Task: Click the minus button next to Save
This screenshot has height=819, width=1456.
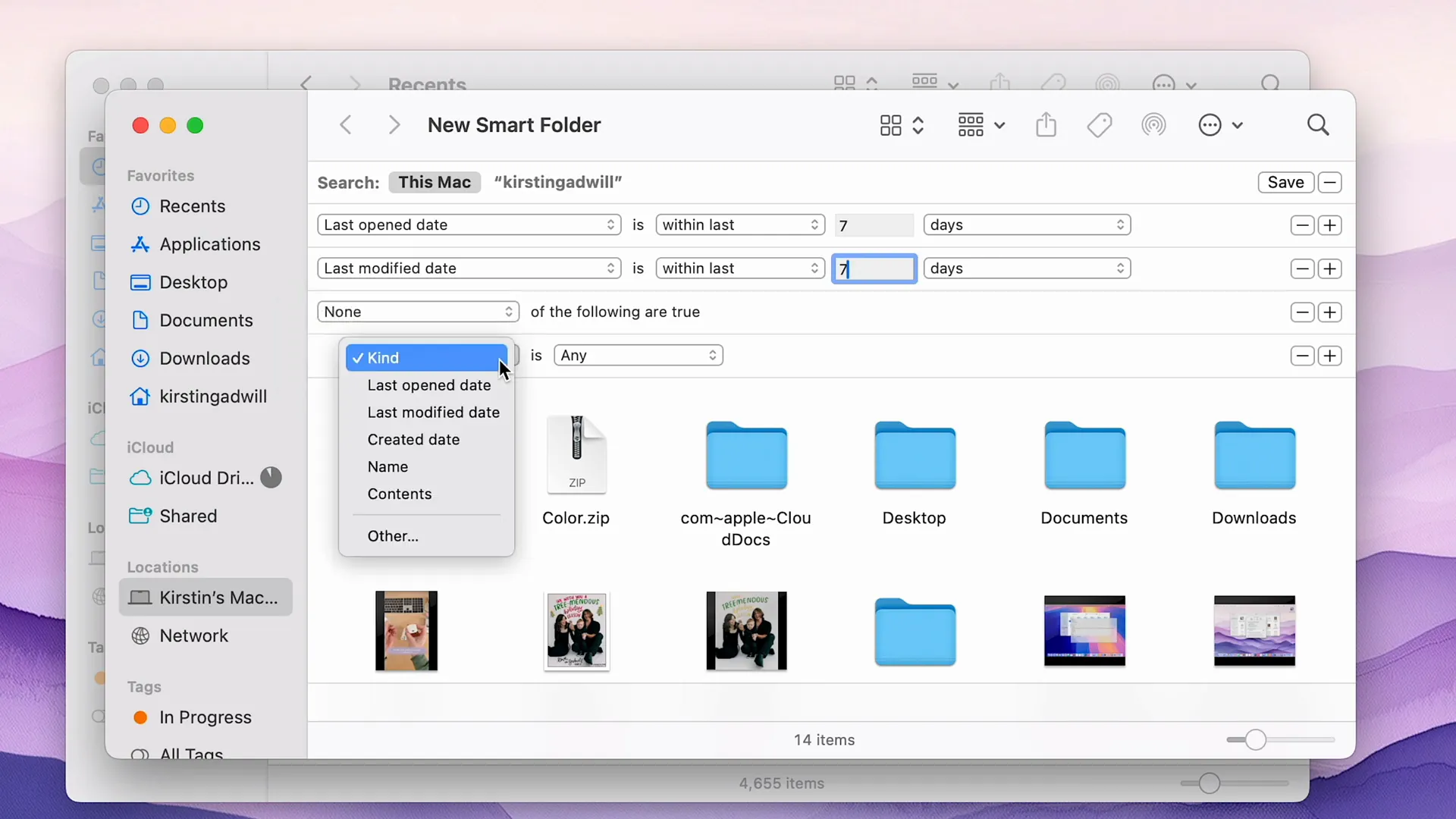Action: (x=1329, y=182)
